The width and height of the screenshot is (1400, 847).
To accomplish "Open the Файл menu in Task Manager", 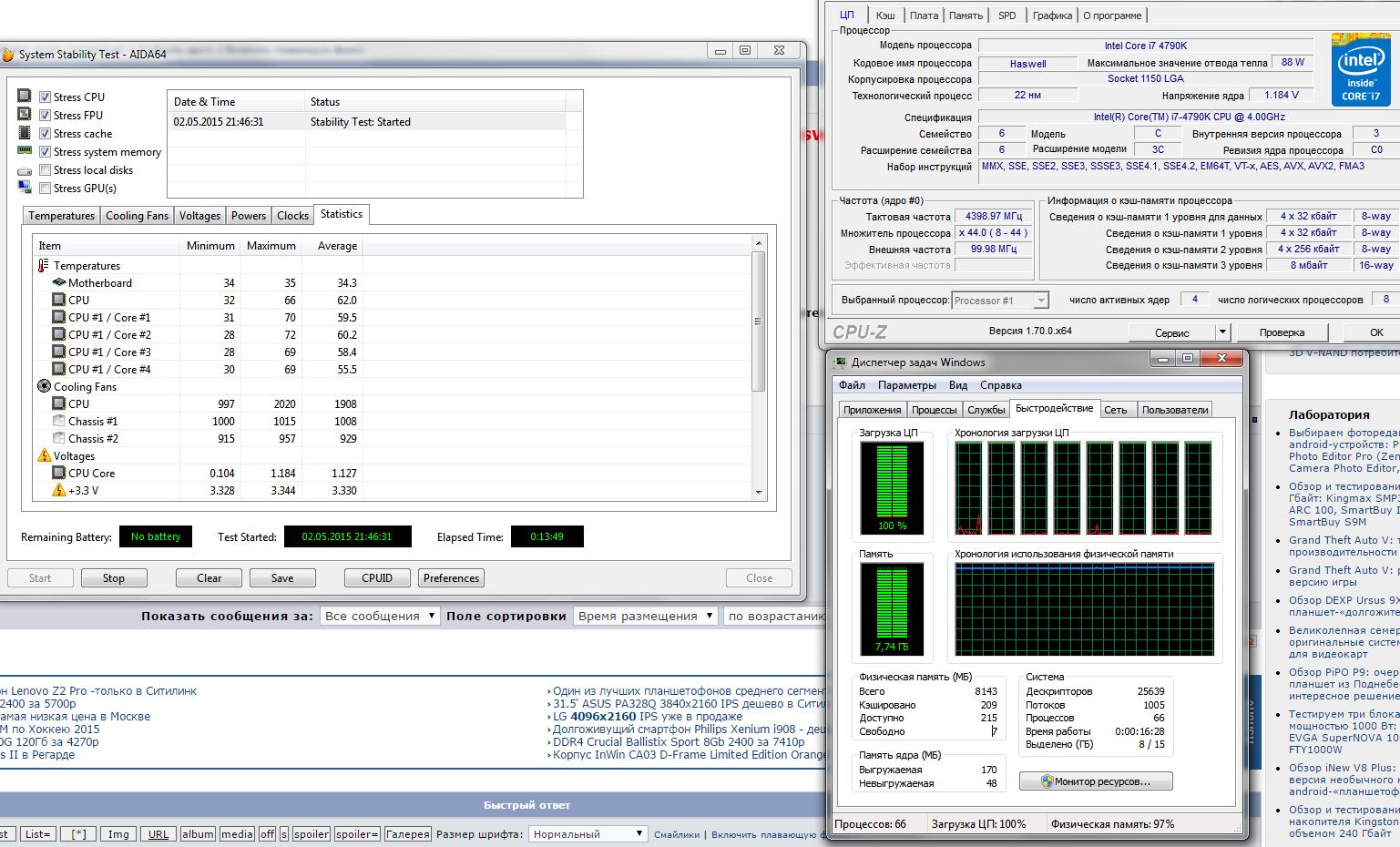I will 852,385.
